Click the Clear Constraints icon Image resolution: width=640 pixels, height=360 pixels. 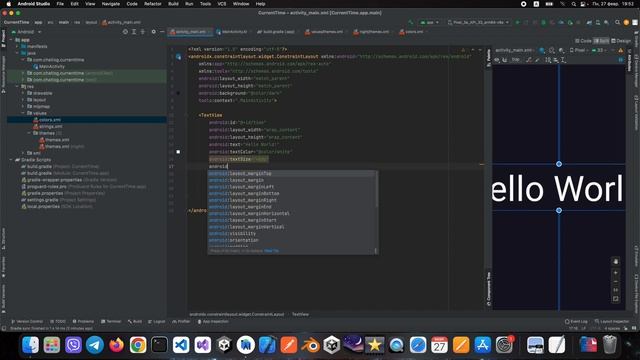coord(529,60)
